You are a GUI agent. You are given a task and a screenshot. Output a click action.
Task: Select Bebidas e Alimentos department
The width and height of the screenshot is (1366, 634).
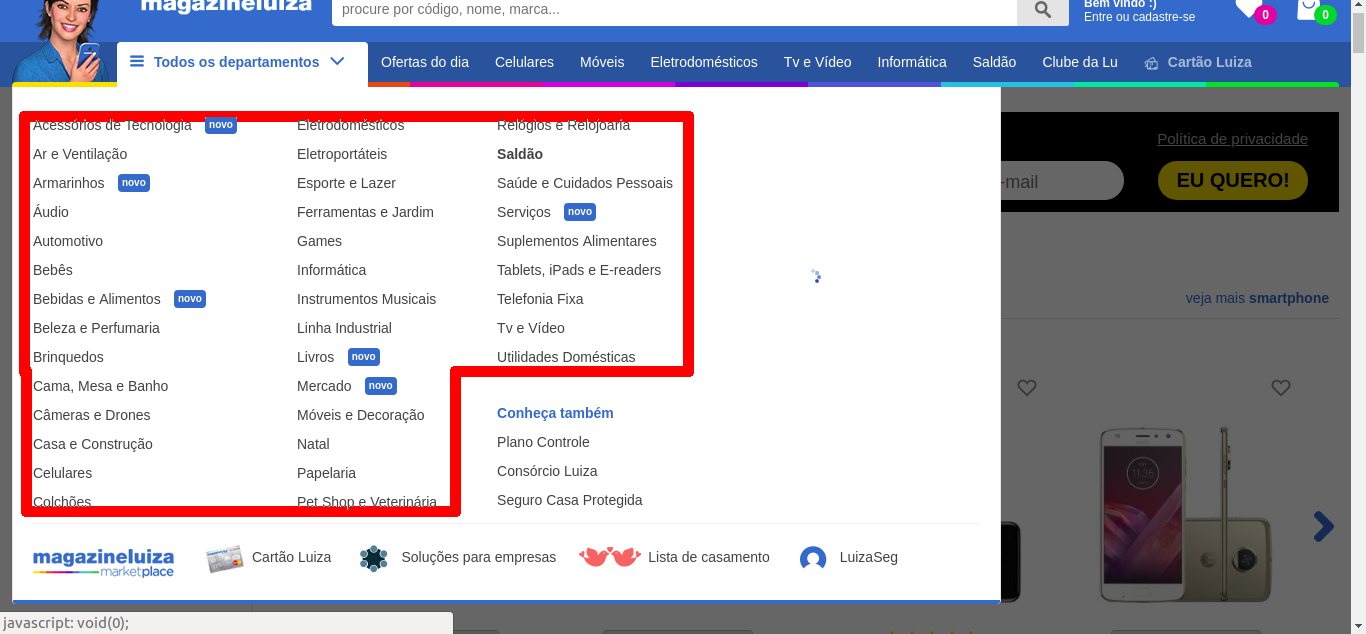coord(97,299)
